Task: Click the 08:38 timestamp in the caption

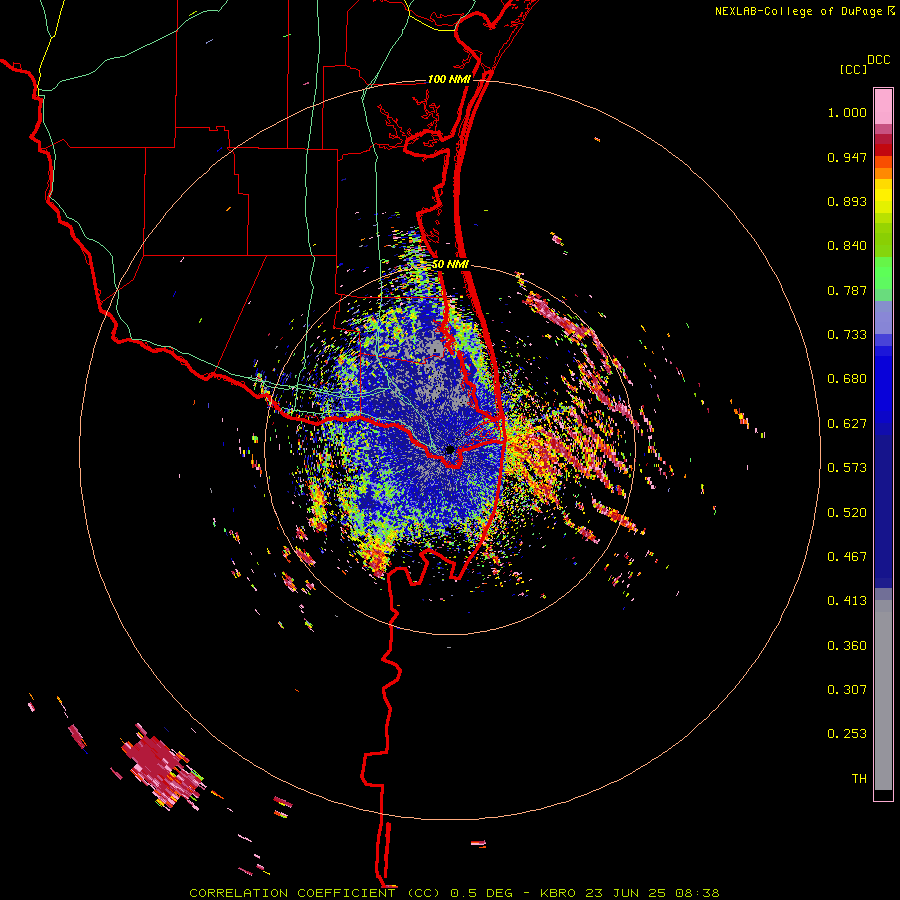Action: (698, 893)
